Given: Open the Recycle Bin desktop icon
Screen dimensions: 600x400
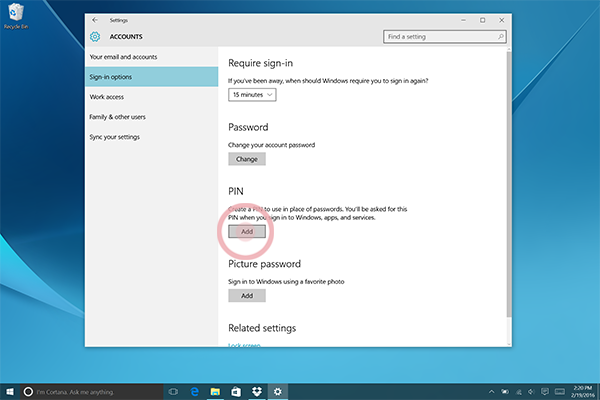Looking at the screenshot, I should click(x=16, y=16).
